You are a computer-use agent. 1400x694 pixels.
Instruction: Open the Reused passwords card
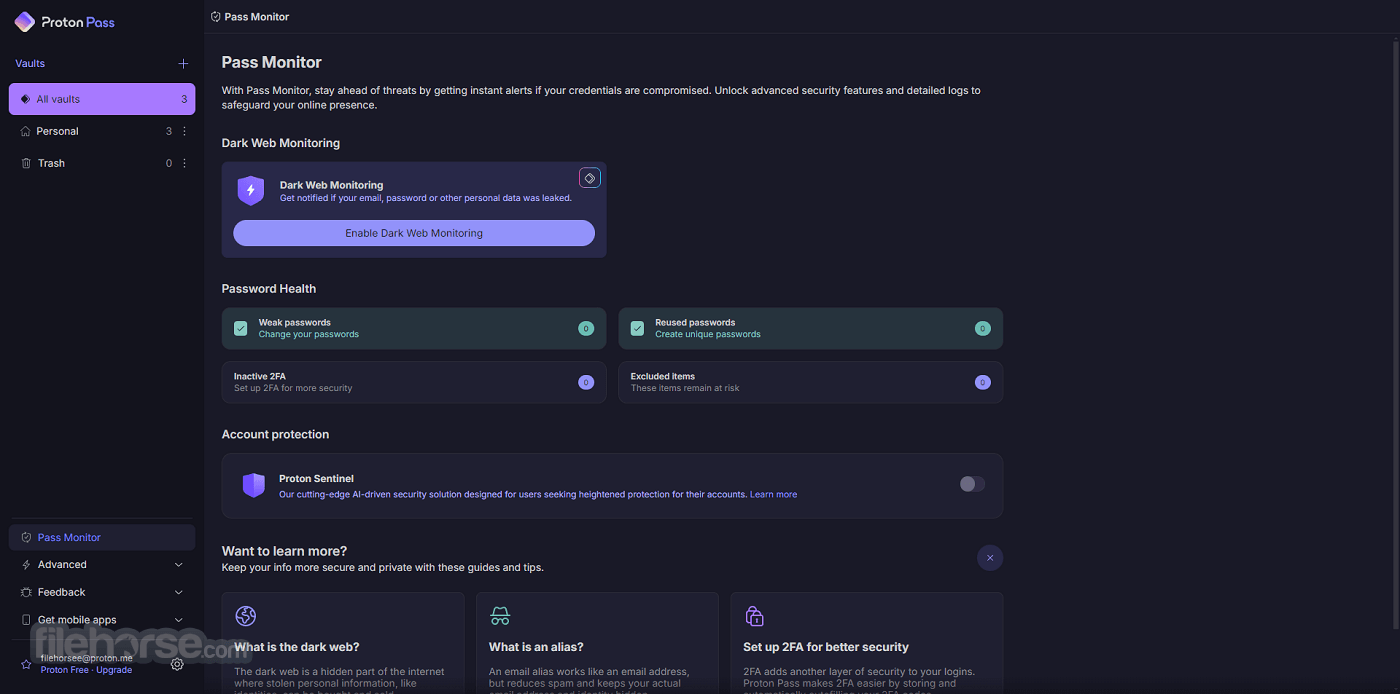(811, 328)
